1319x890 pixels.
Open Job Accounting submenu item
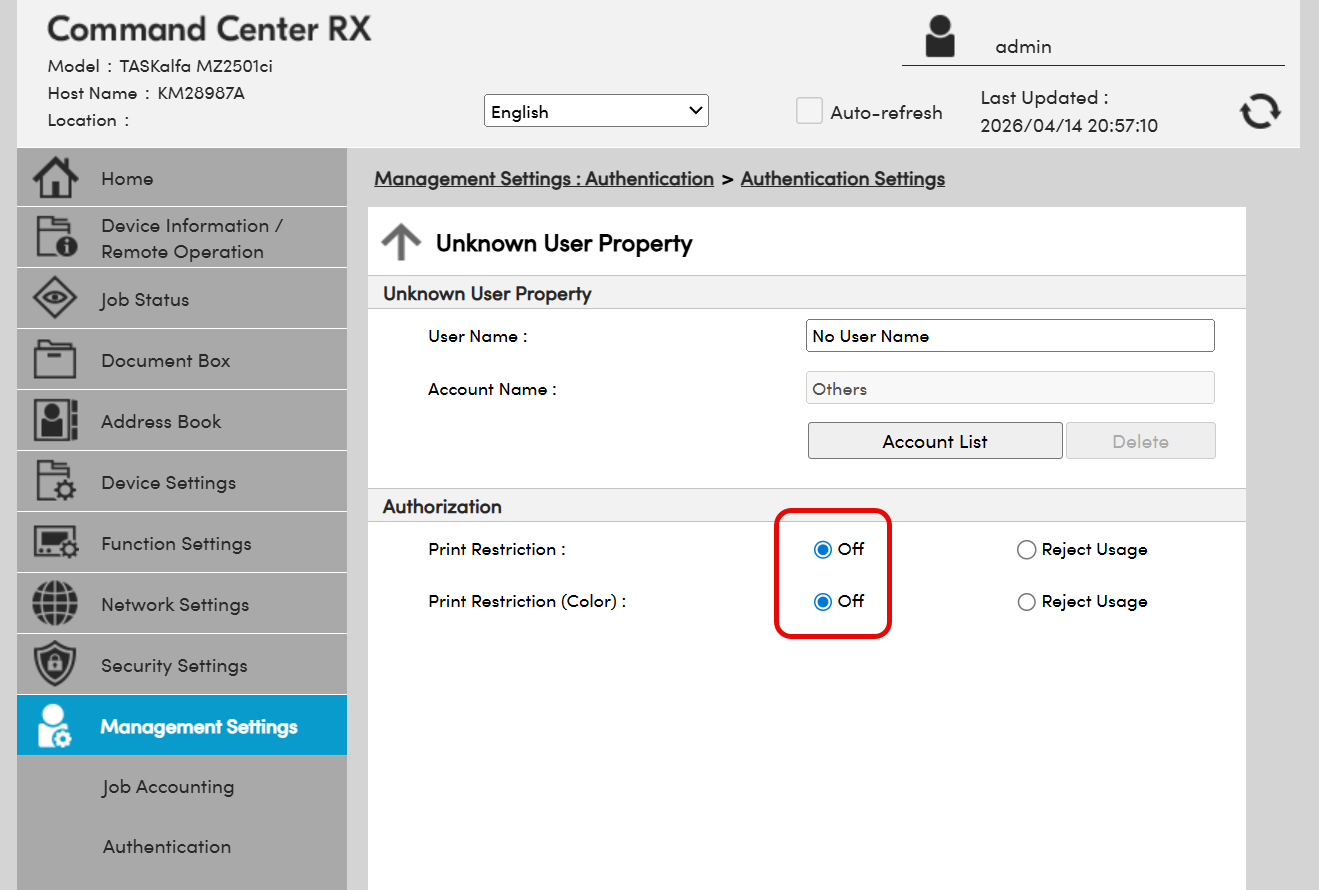(167, 787)
